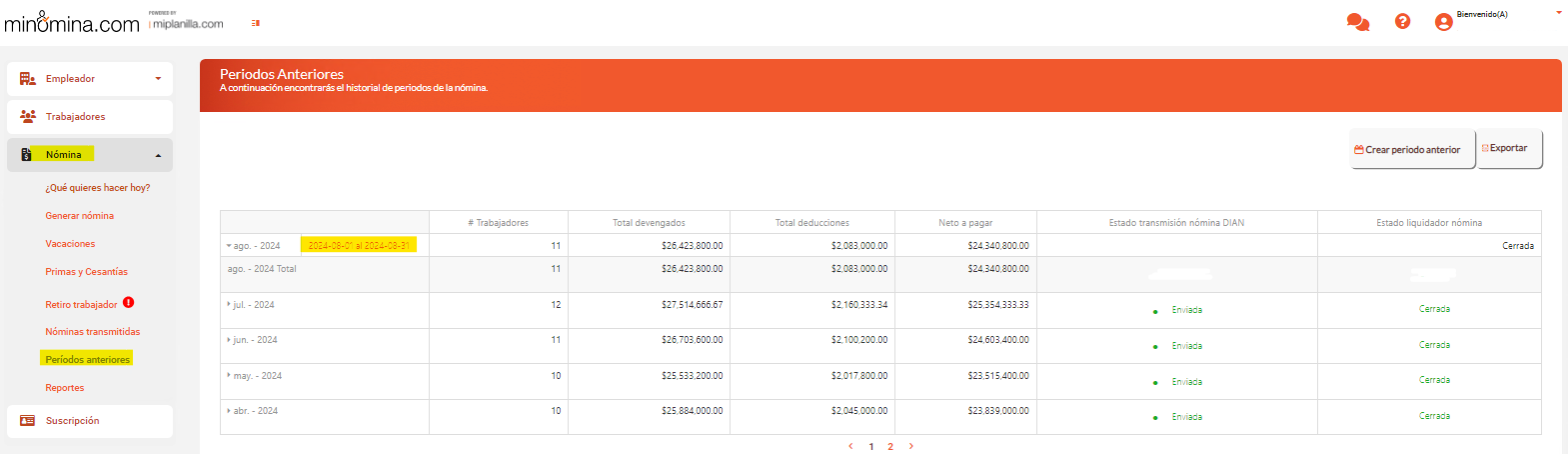Click the minomina.com logo
The width and height of the screenshot is (1568, 454).
72,22
